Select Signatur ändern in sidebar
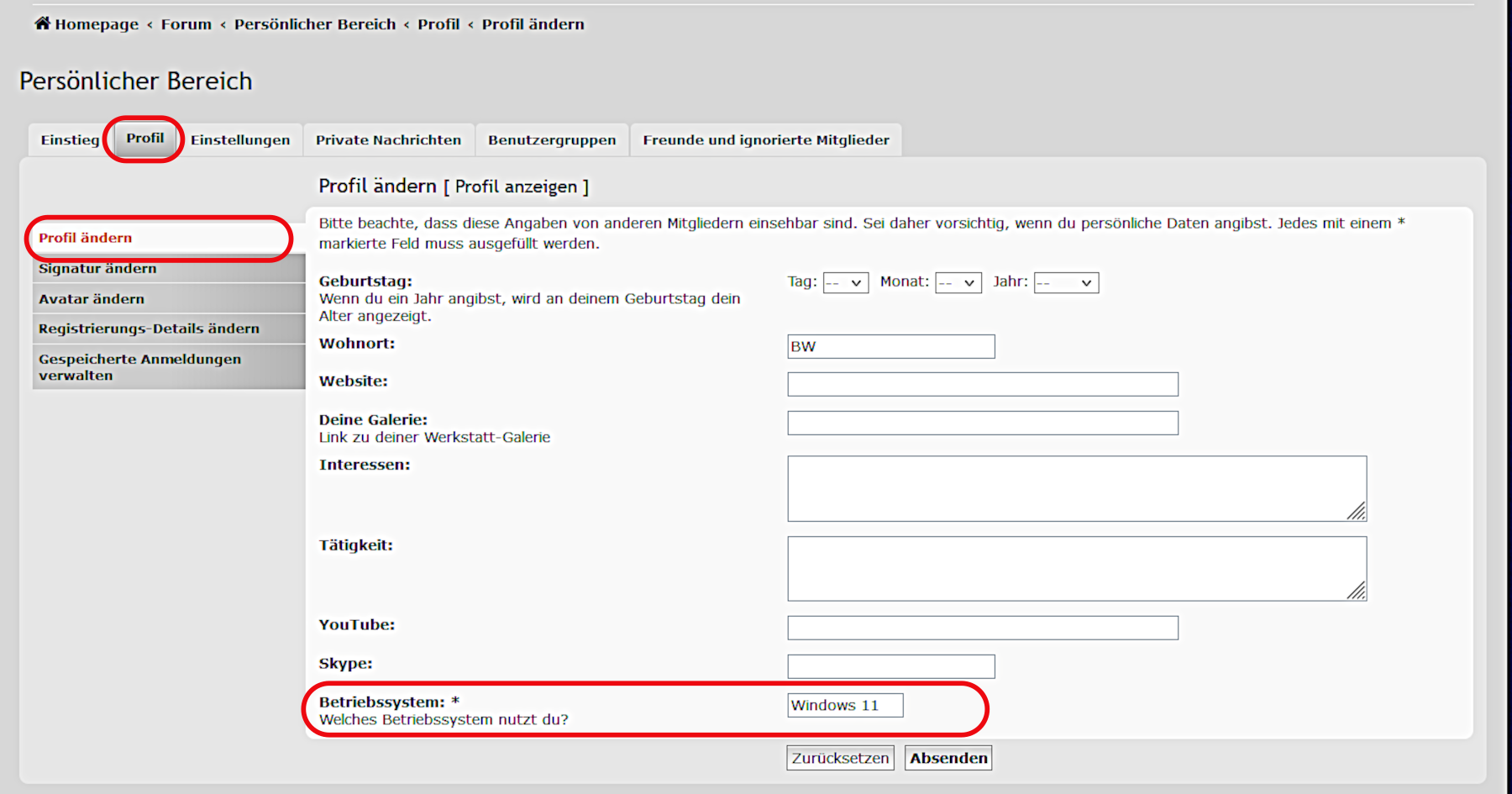 pos(97,269)
